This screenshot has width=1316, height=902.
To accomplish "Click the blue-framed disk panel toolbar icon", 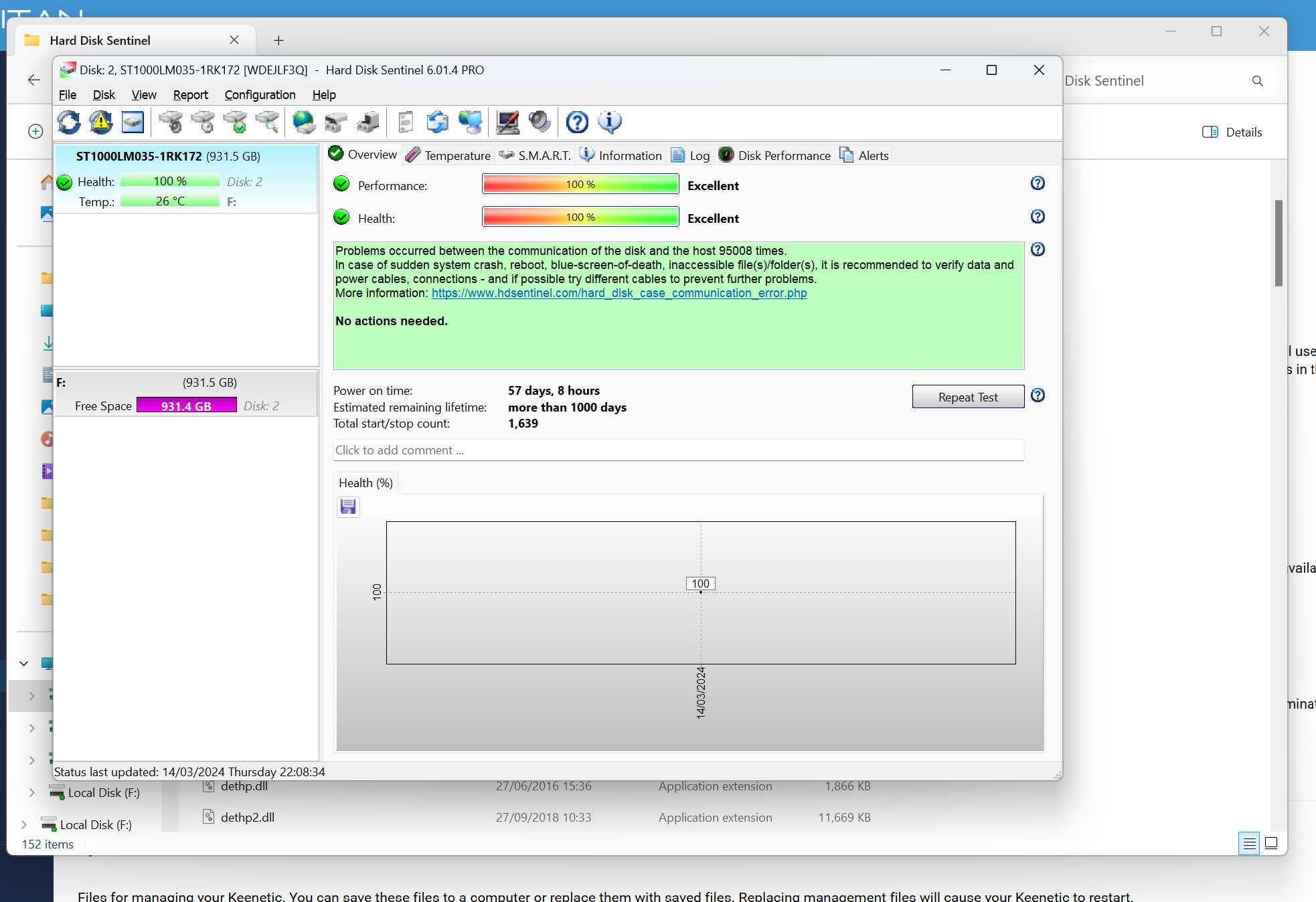I will [x=133, y=122].
